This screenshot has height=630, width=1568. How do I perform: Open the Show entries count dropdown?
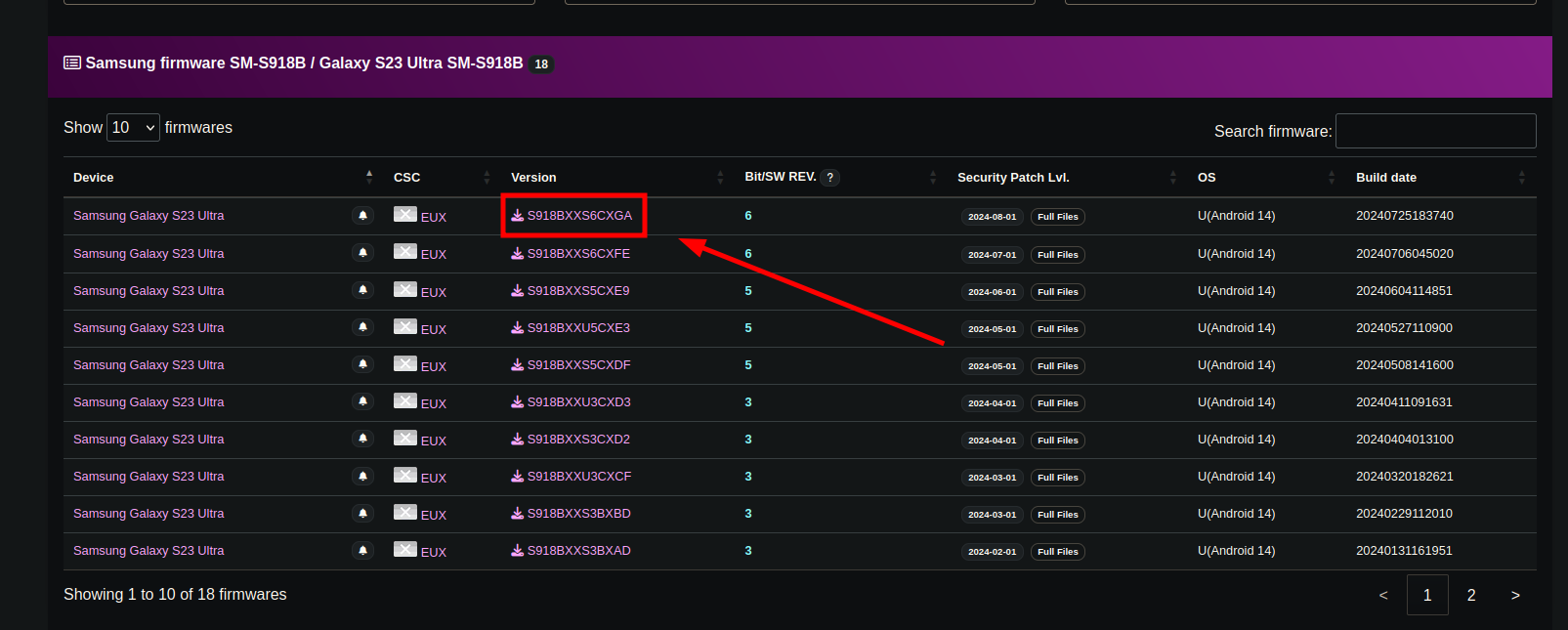pyautogui.click(x=133, y=128)
